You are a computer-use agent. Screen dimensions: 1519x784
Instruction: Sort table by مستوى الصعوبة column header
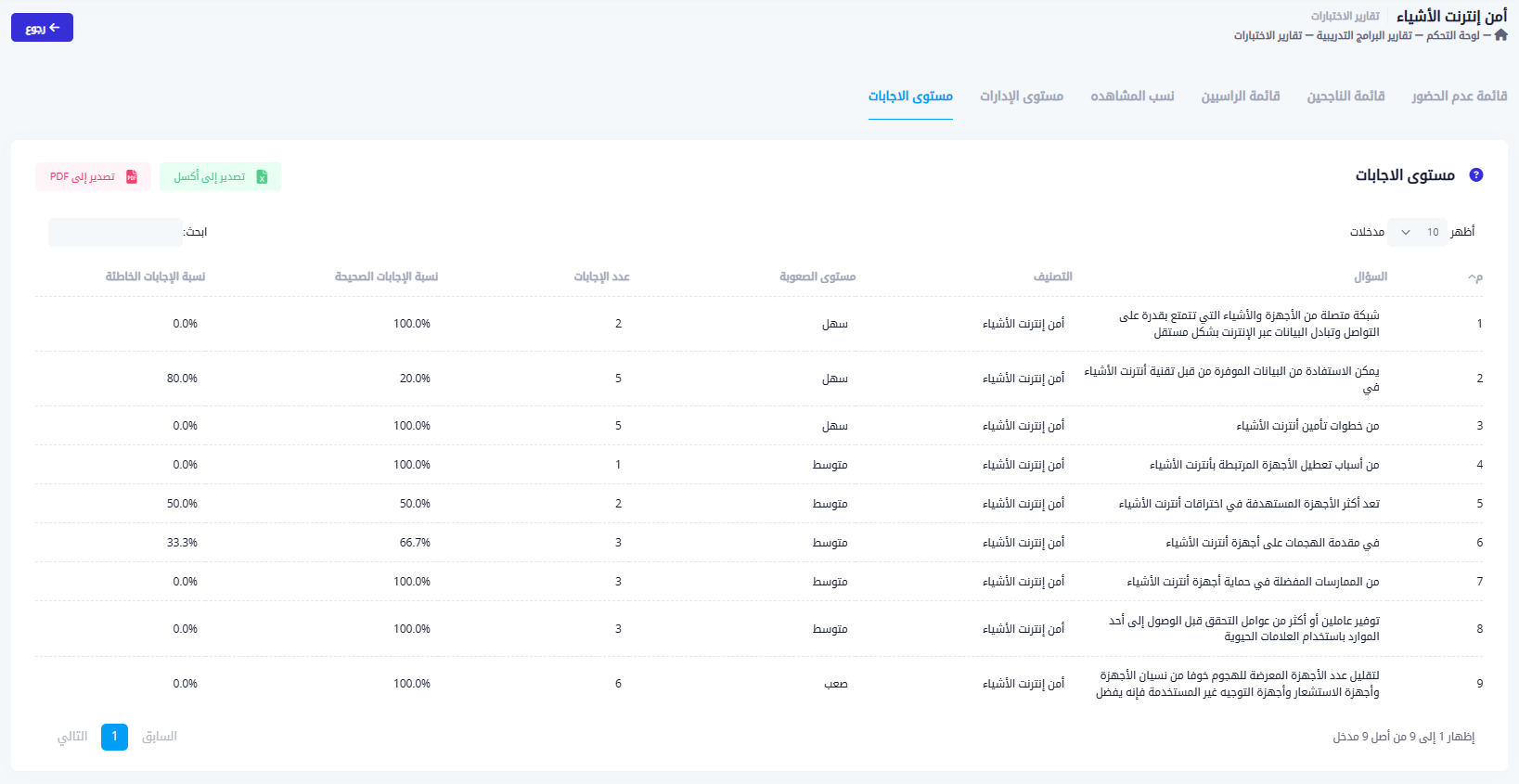coord(817,276)
